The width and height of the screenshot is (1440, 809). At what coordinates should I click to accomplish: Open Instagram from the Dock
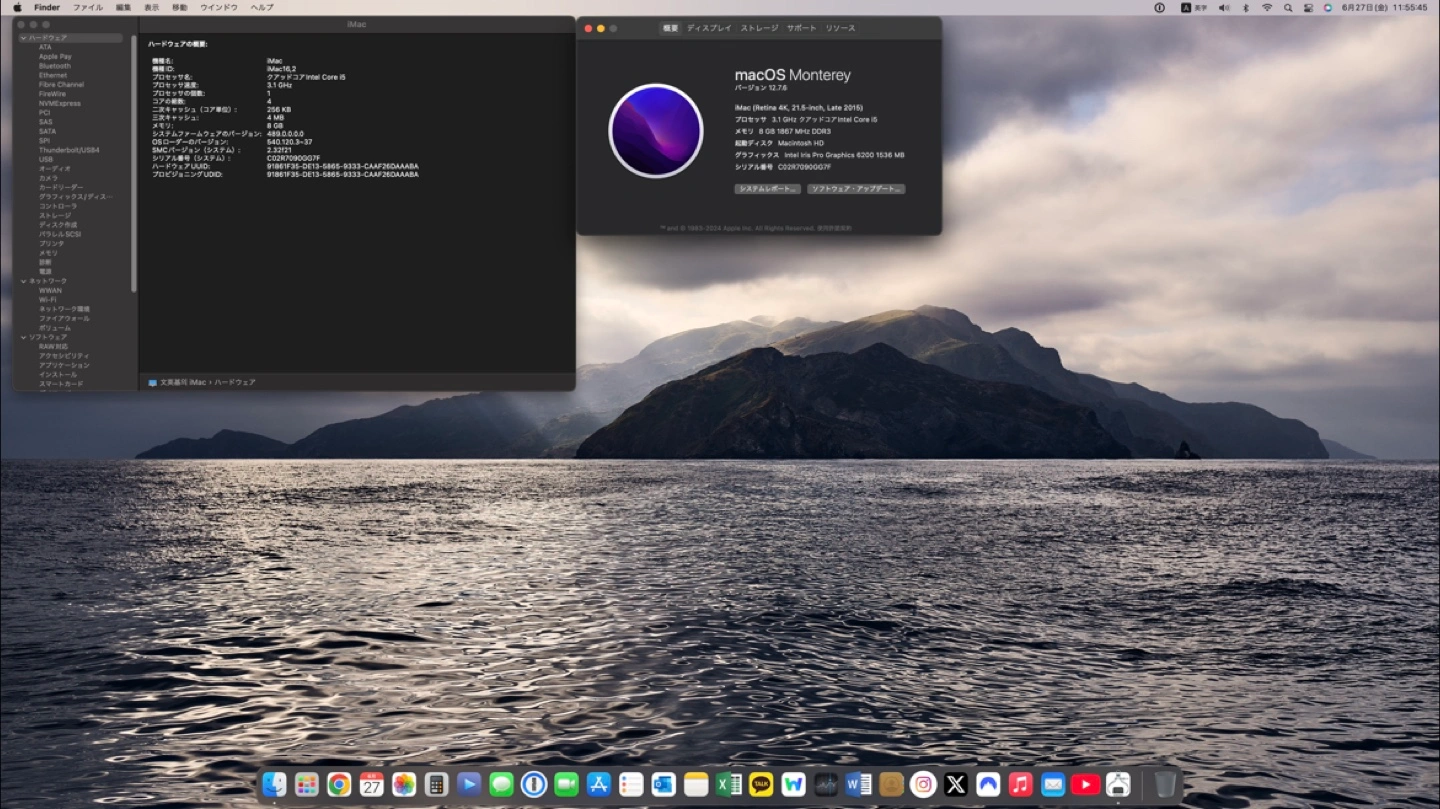pos(923,785)
